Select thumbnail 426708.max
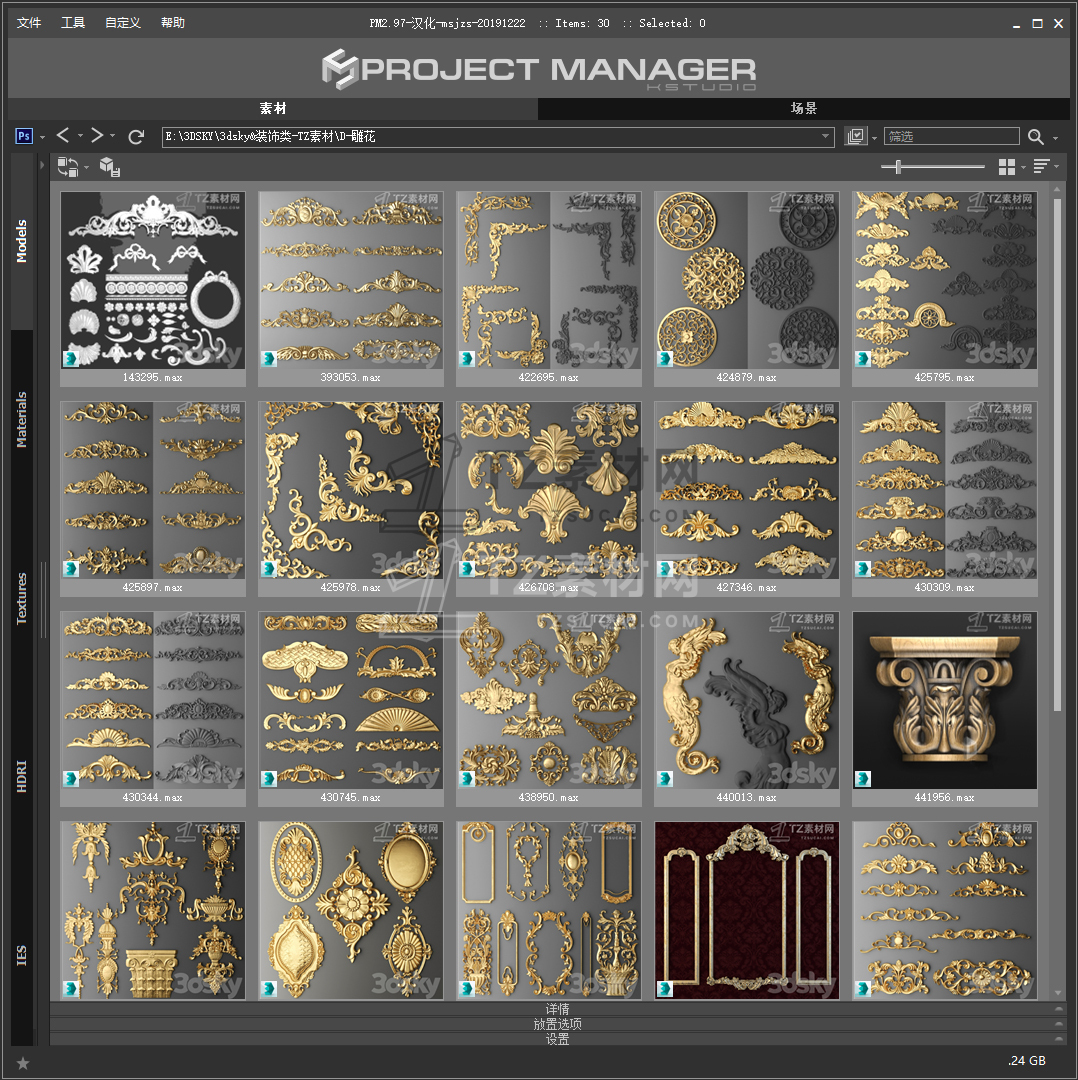This screenshot has width=1078, height=1080. click(549, 498)
